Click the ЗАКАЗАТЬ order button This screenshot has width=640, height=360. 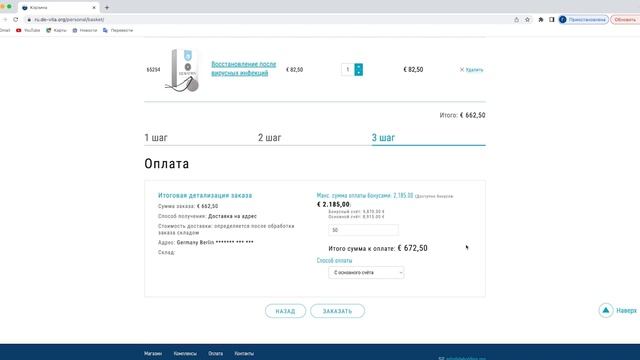[x=337, y=311]
